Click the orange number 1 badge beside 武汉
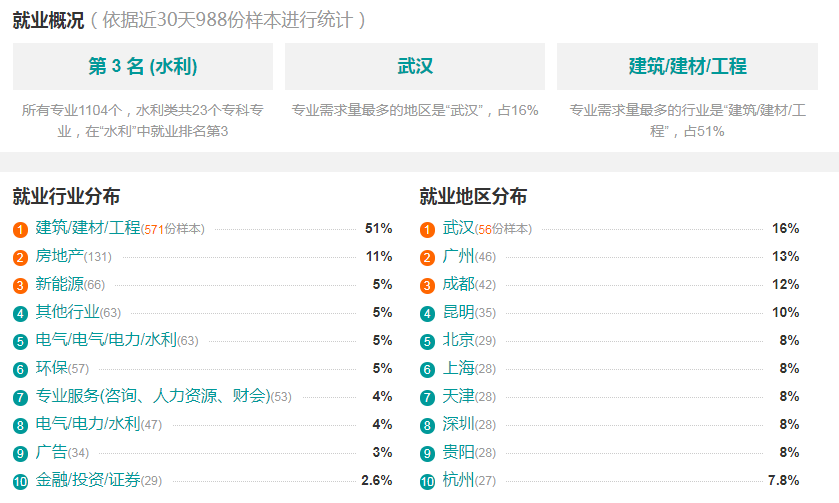The height and width of the screenshot is (503, 839). point(427,230)
